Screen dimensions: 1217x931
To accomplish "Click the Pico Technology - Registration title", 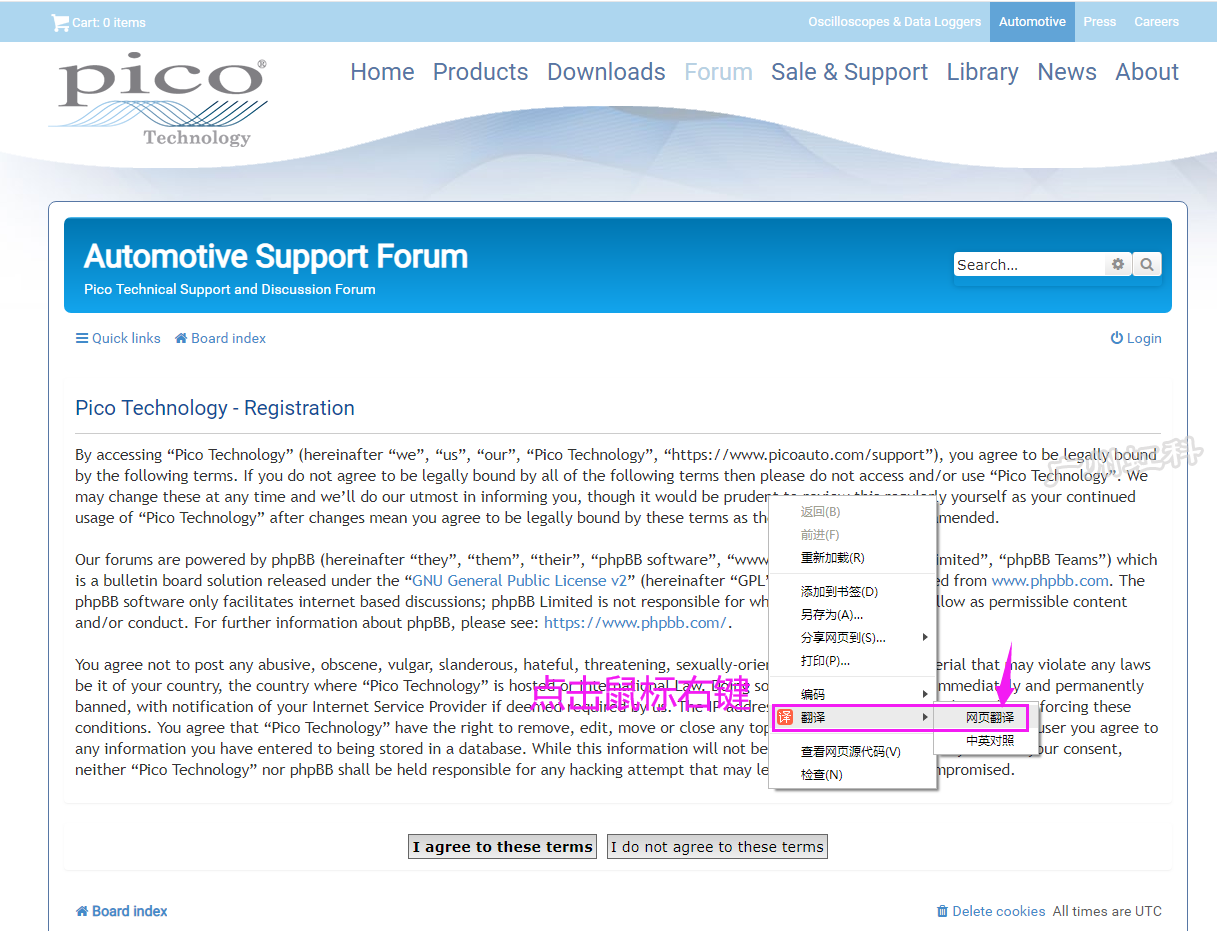I will pyautogui.click(x=215, y=408).
